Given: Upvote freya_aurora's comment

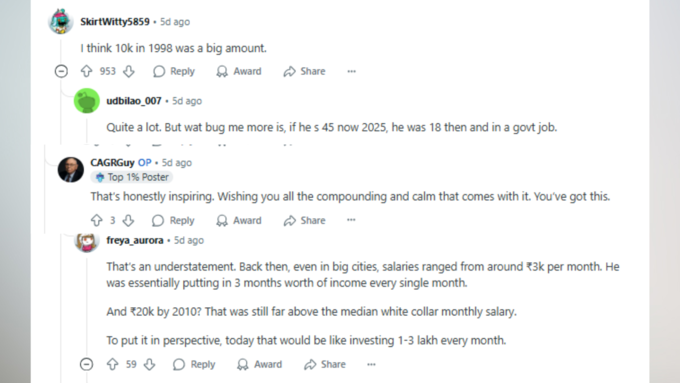Looking at the screenshot, I should (112, 364).
